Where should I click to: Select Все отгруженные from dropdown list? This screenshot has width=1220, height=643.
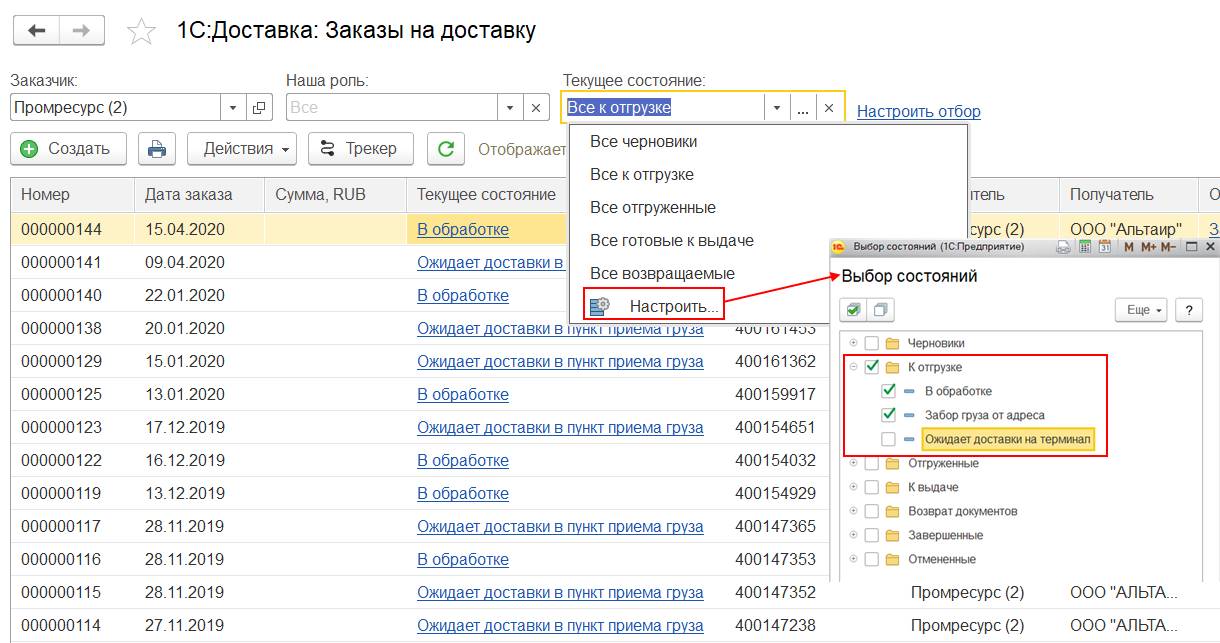pos(768,207)
